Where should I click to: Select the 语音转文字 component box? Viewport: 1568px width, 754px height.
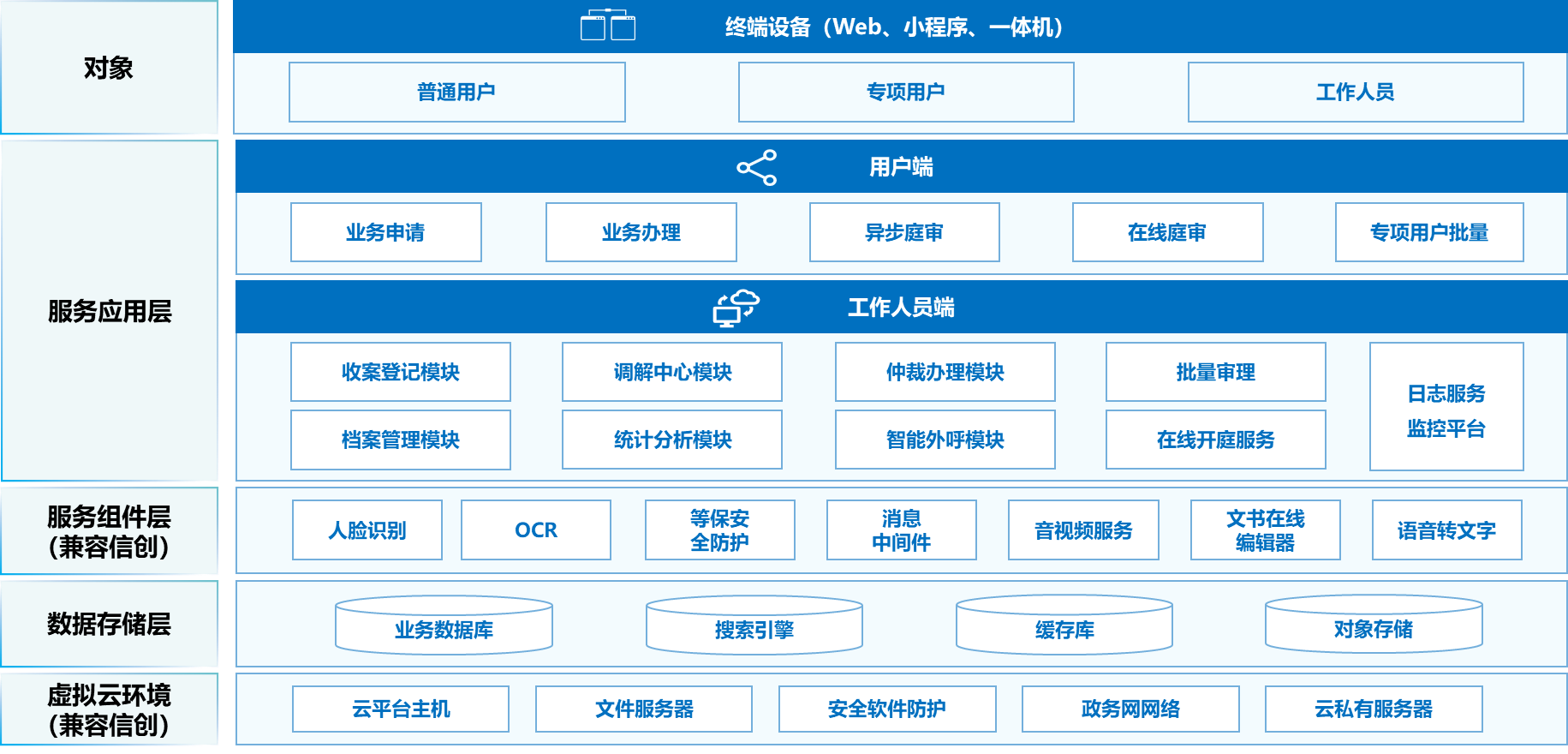1446,530
